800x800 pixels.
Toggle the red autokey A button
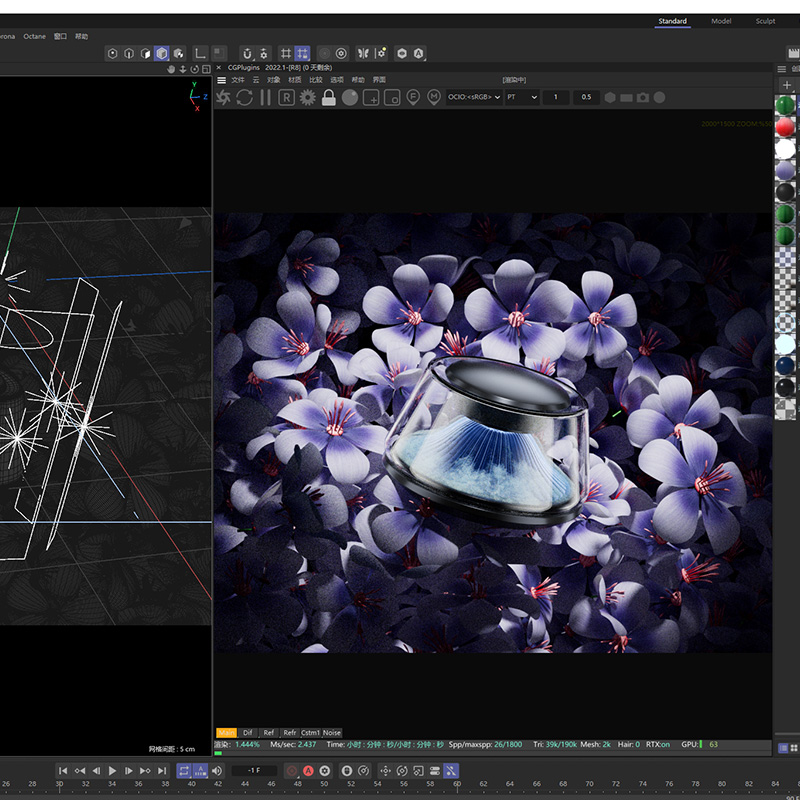[309, 771]
